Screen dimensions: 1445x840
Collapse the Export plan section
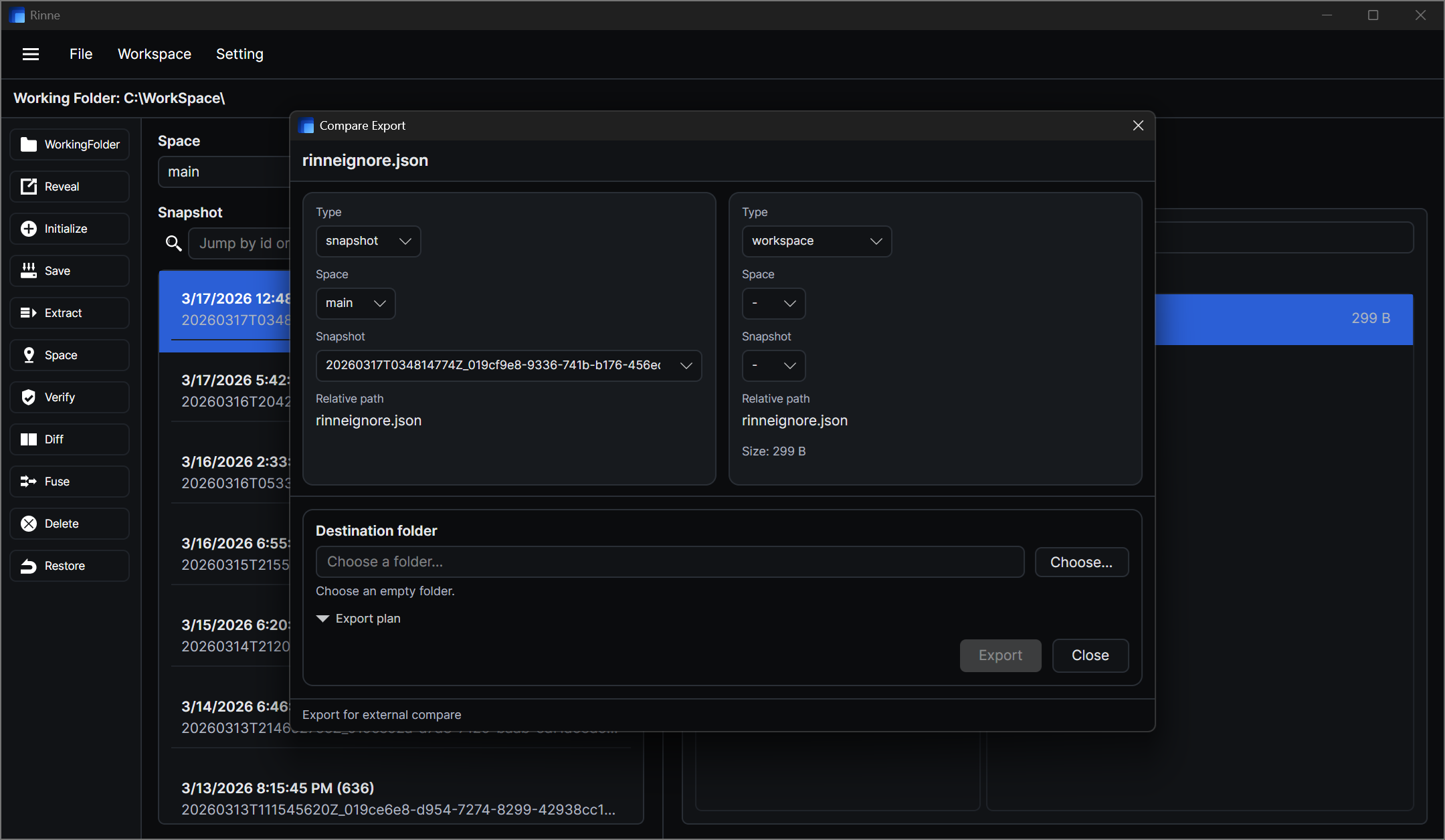(x=358, y=618)
